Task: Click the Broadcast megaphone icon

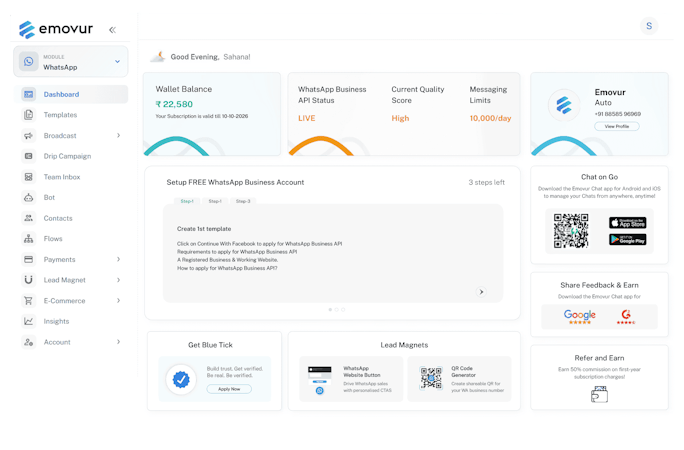Action: [x=28, y=136]
